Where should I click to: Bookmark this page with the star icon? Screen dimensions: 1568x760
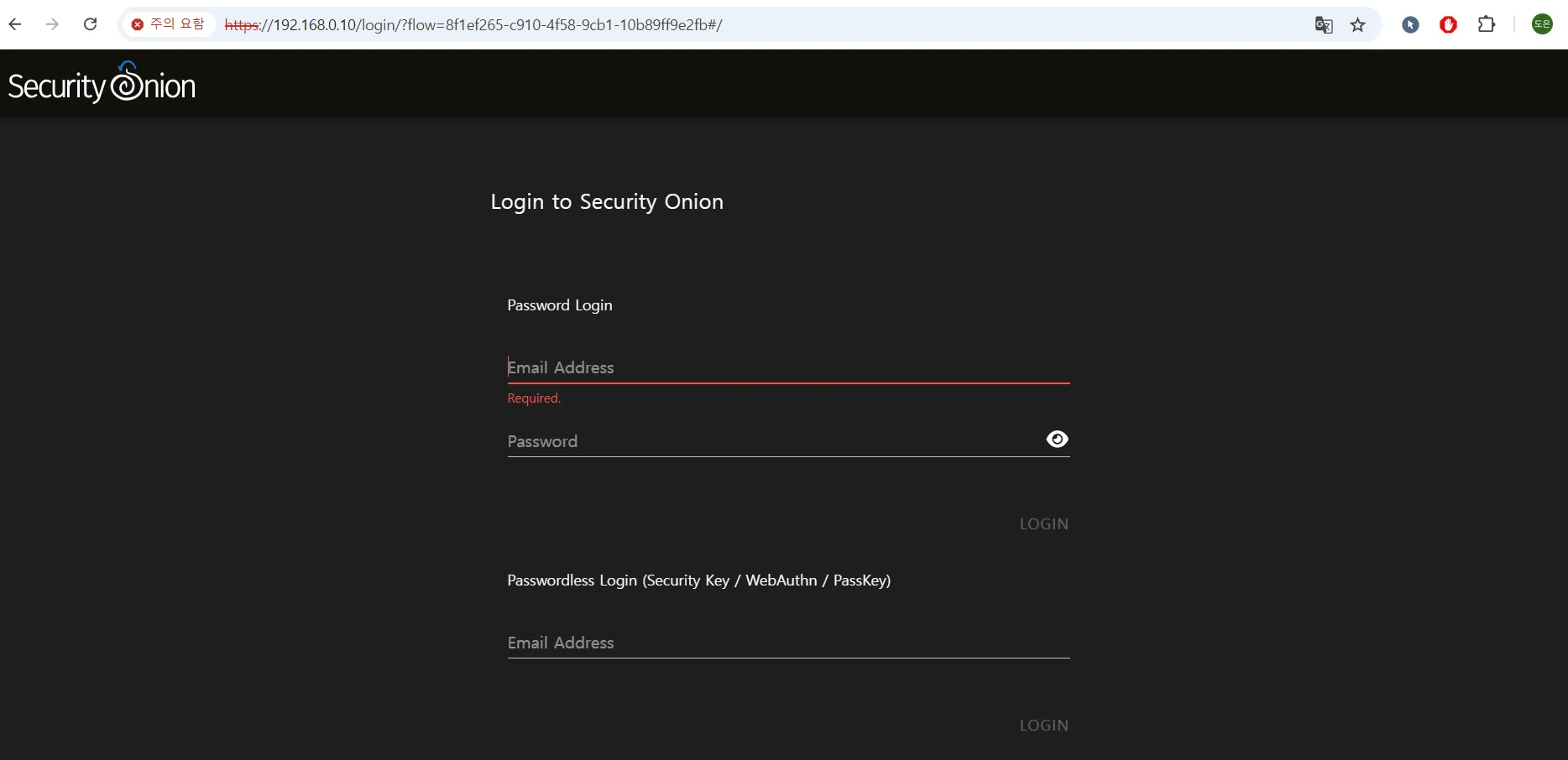point(1358,25)
